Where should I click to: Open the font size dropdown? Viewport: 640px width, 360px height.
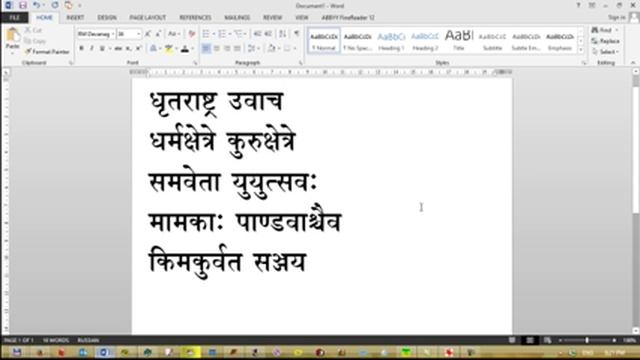coord(138,34)
